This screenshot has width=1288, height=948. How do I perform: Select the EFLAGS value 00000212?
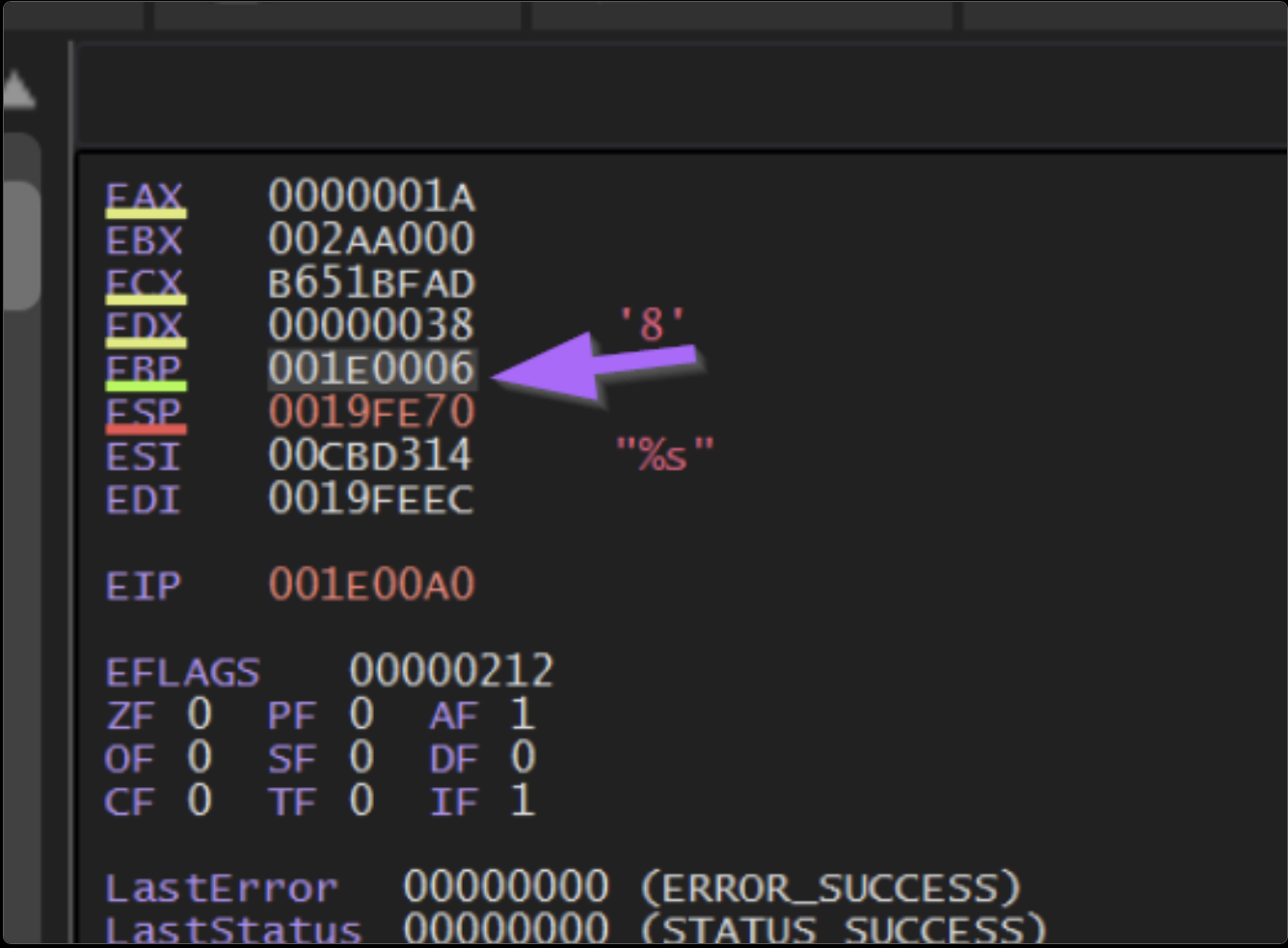[451, 671]
